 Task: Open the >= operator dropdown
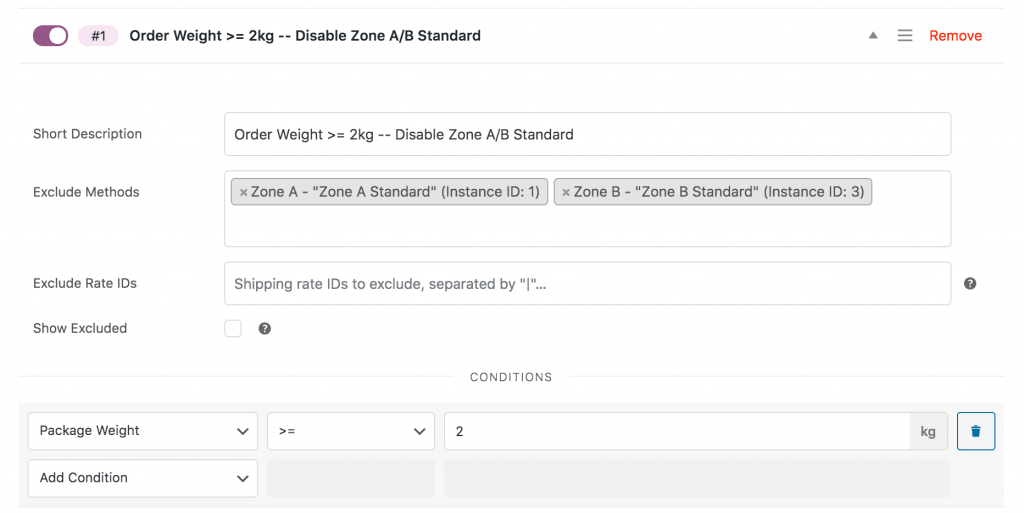click(x=351, y=431)
